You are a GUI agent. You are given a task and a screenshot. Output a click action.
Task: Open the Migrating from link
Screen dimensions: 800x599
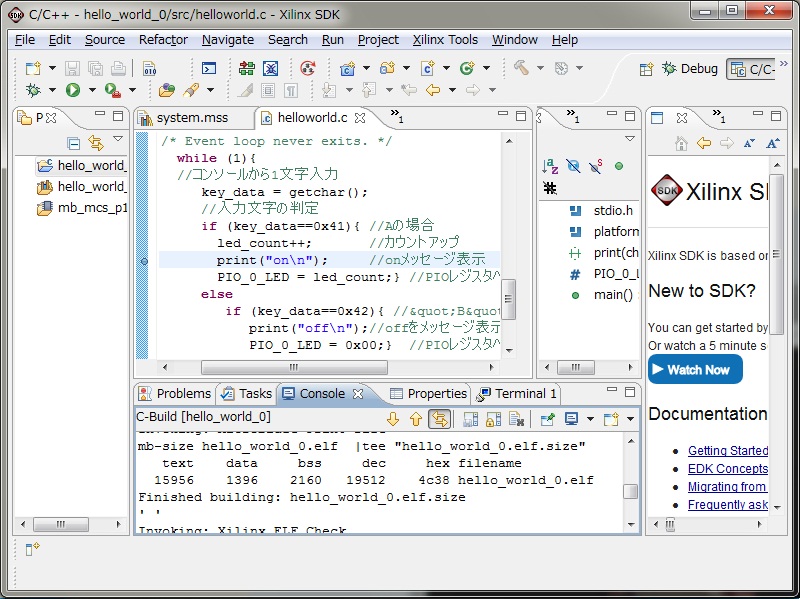pyautogui.click(x=727, y=487)
